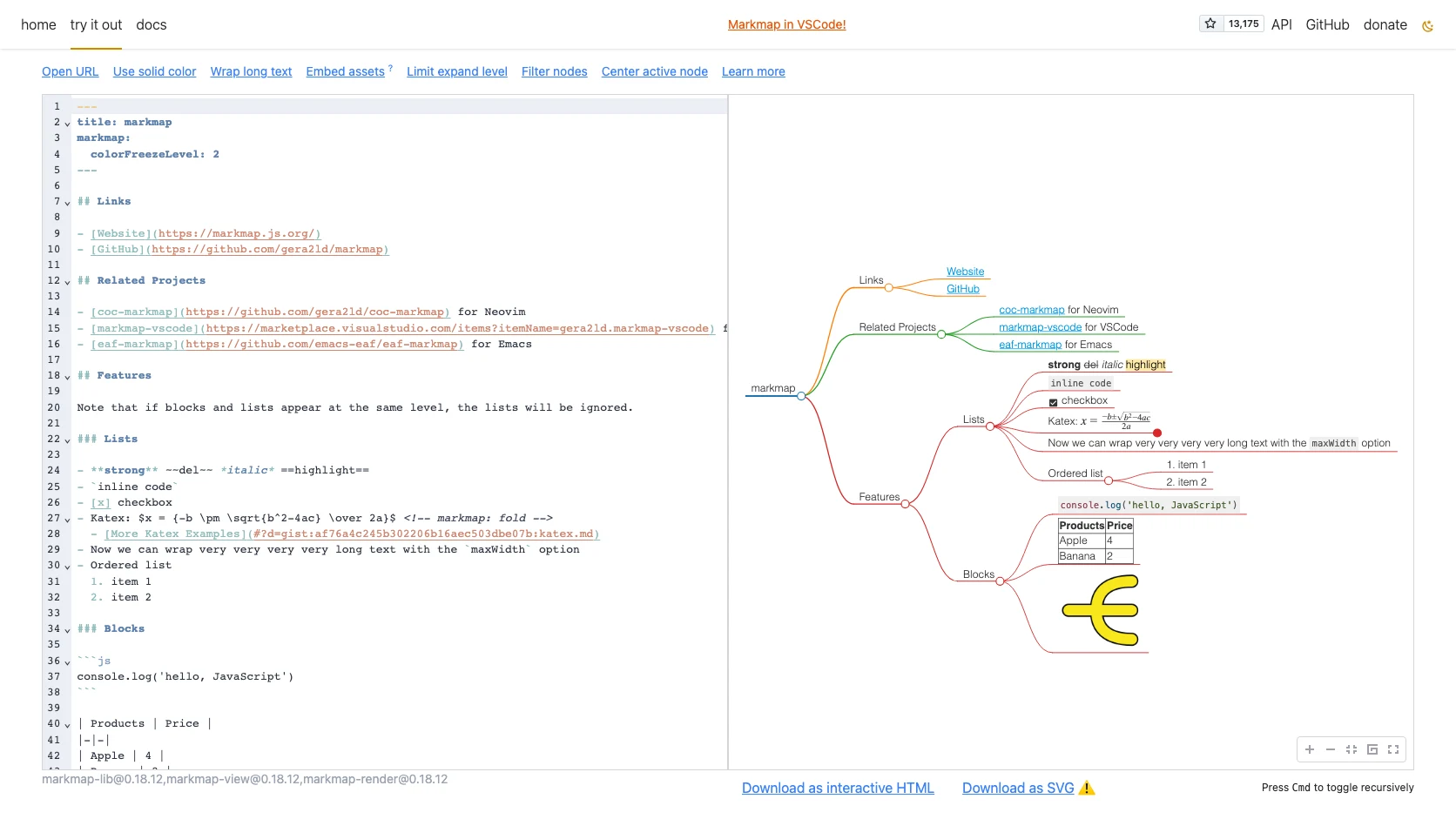
Task: Open the API page from the header
Action: [1282, 25]
